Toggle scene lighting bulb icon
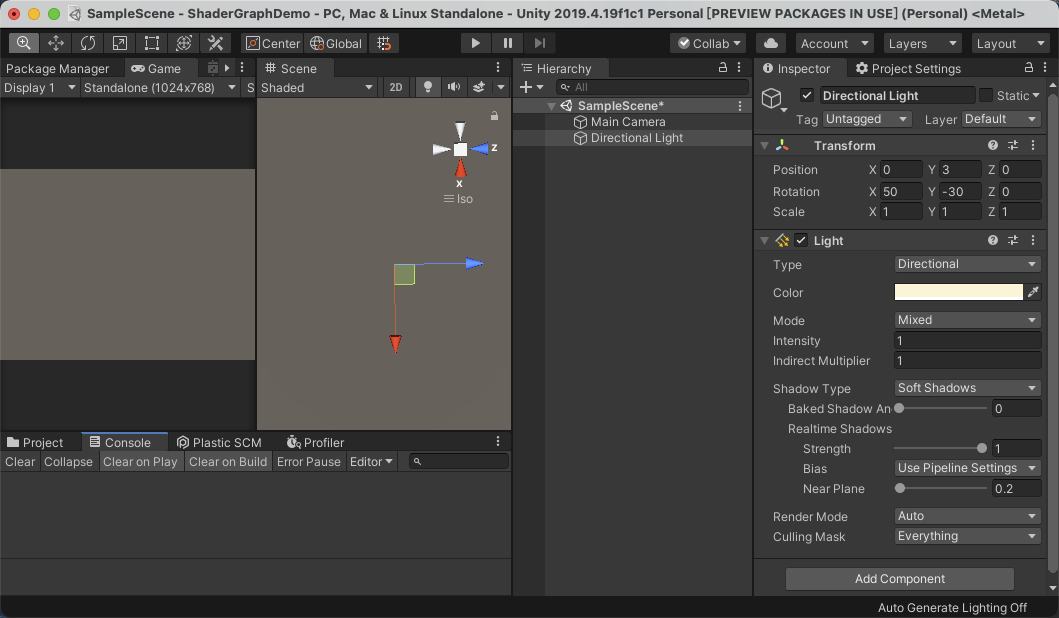 click(428, 87)
